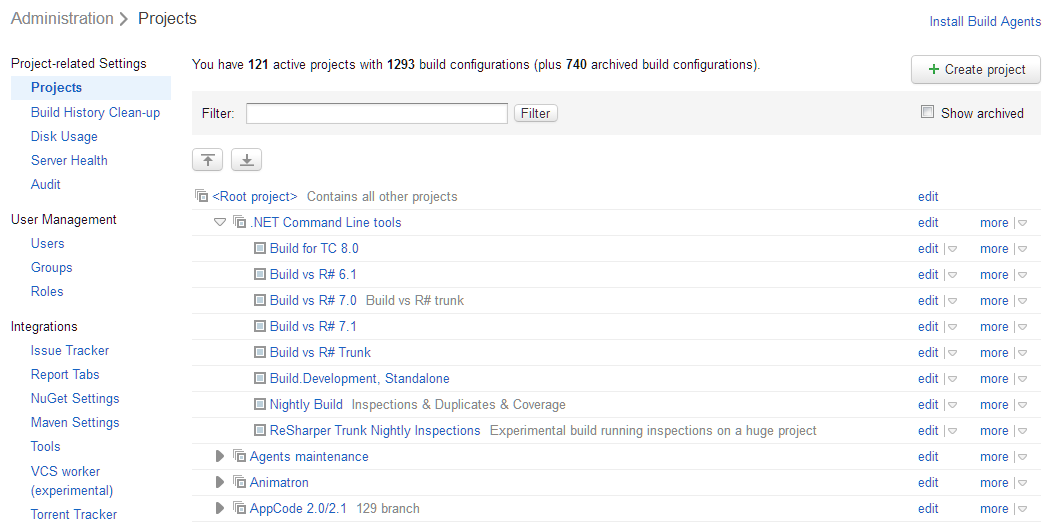
Task: Open more dropdown arrow for Agents maintenance row
Action: 1022,457
